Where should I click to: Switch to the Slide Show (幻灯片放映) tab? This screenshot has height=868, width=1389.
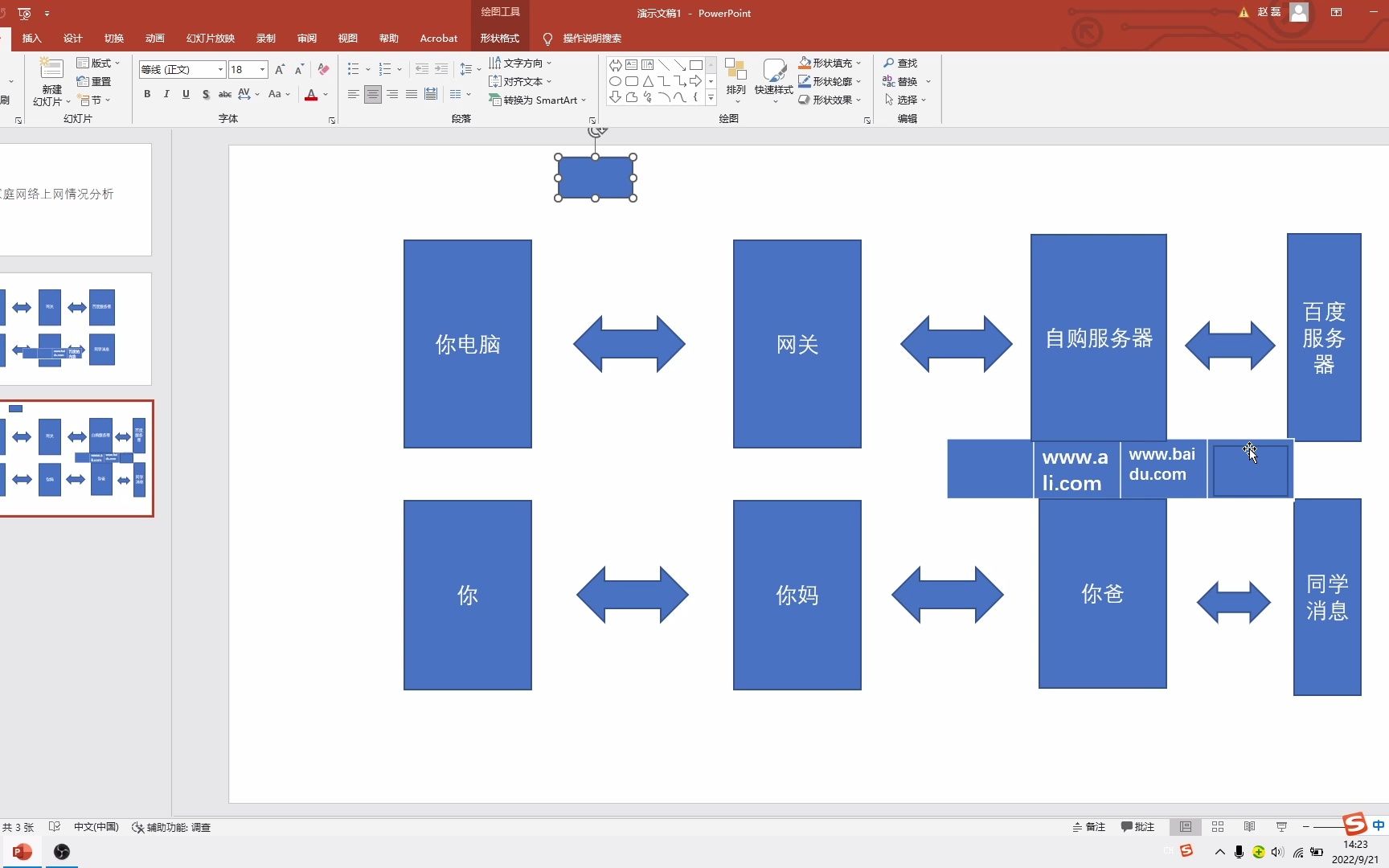click(x=211, y=39)
